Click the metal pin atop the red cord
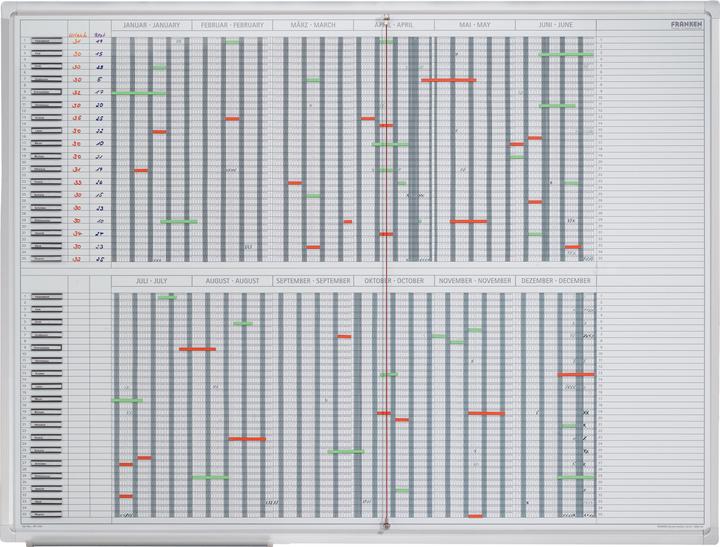Image resolution: width=720 pixels, height=547 pixels. (x=386, y=19)
